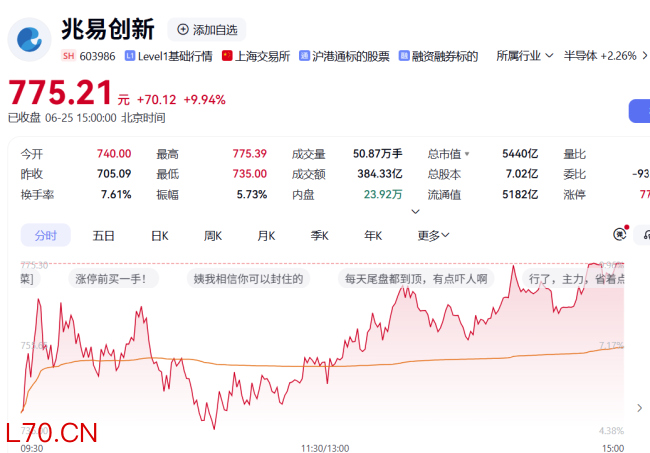The width and height of the screenshot is (650, 453).
Task: Click the Level1基础行情 label
Action: 175,56
